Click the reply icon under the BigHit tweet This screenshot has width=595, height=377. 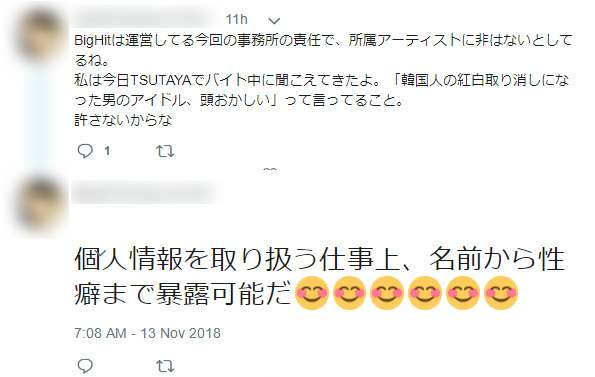[85, 151]
